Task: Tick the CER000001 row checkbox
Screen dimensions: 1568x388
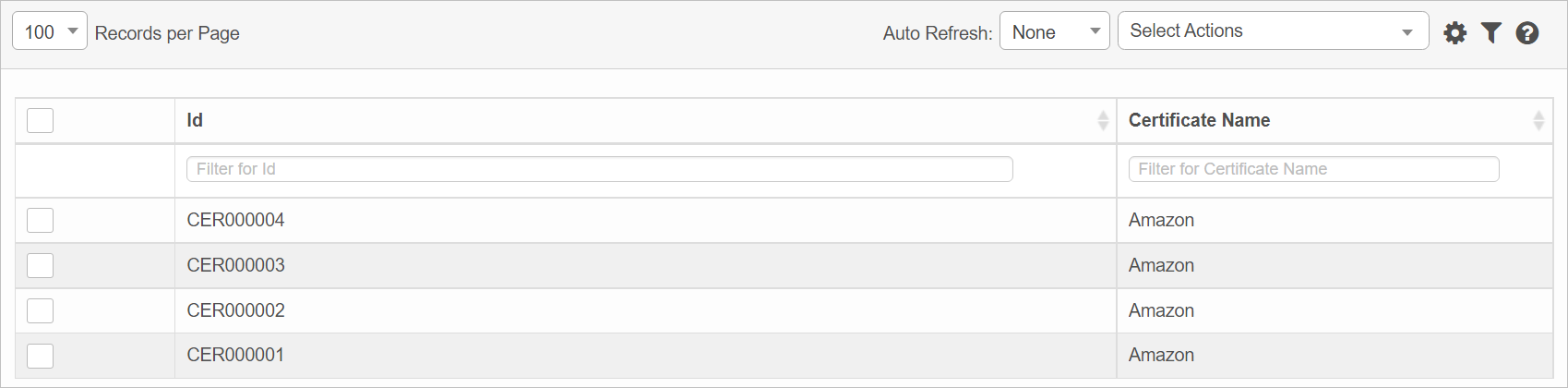Action: (41, 356)
